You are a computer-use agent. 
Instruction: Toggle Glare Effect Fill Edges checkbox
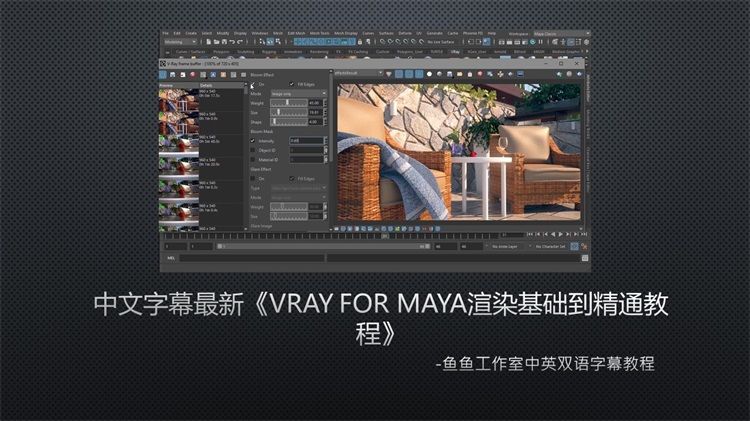(292, 178)
